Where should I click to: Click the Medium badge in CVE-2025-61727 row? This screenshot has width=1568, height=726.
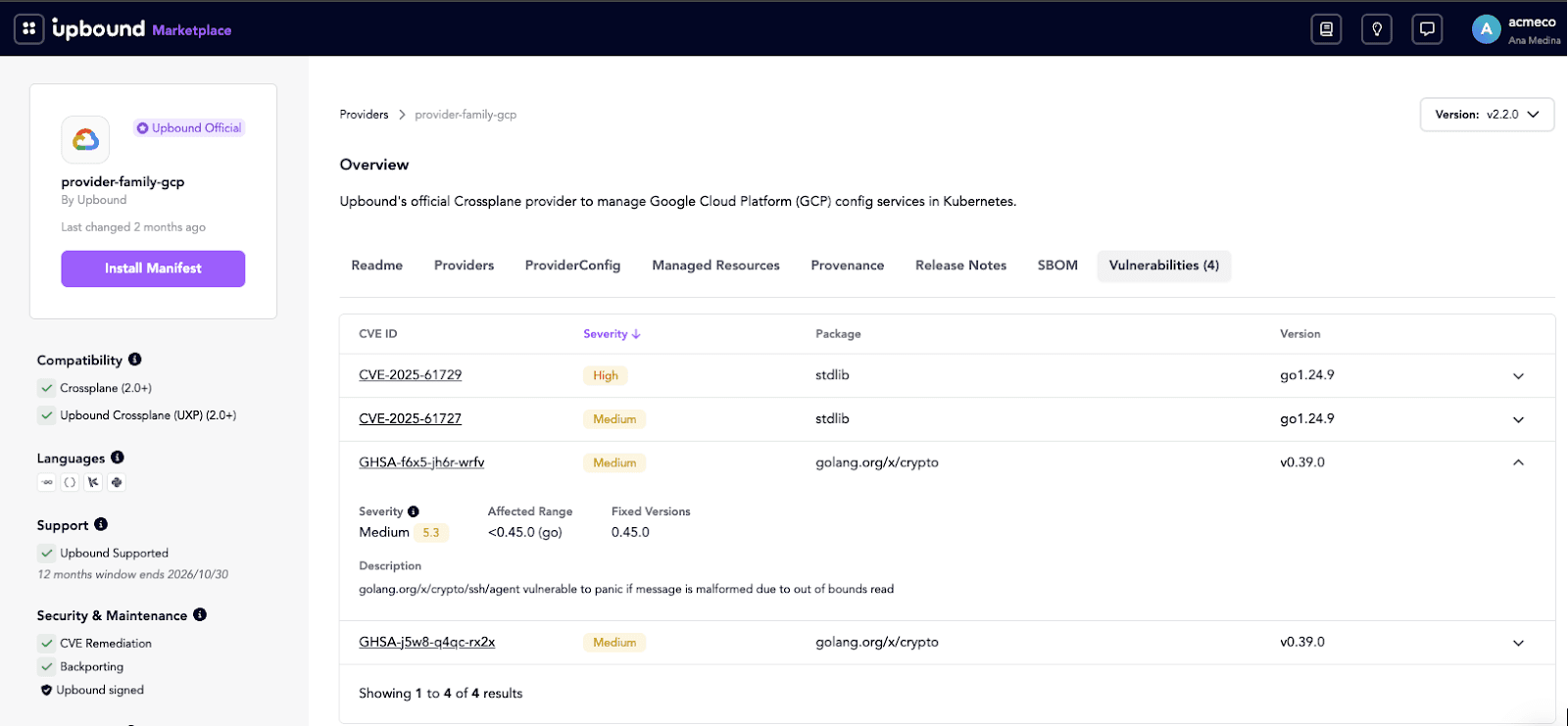click(x=614, y=419)
